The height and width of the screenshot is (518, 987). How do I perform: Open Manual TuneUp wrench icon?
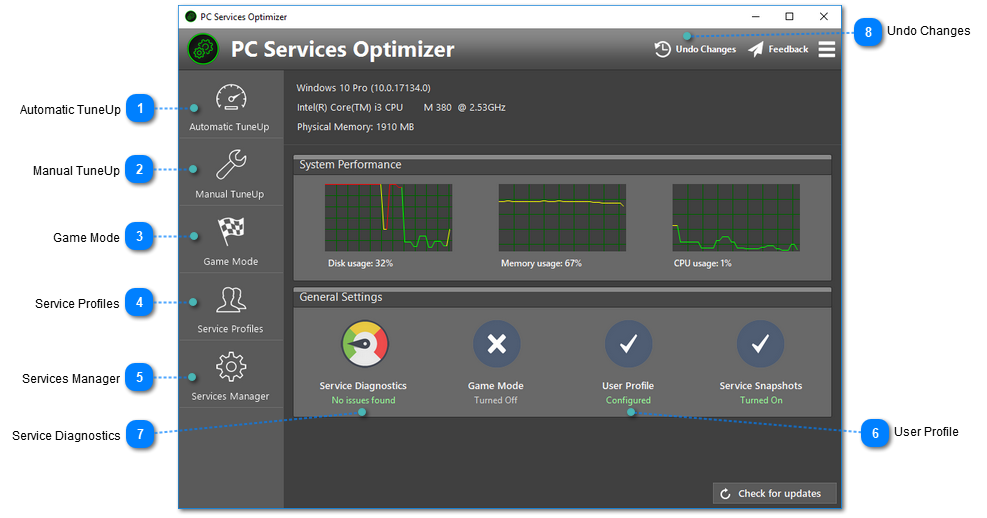231,165
